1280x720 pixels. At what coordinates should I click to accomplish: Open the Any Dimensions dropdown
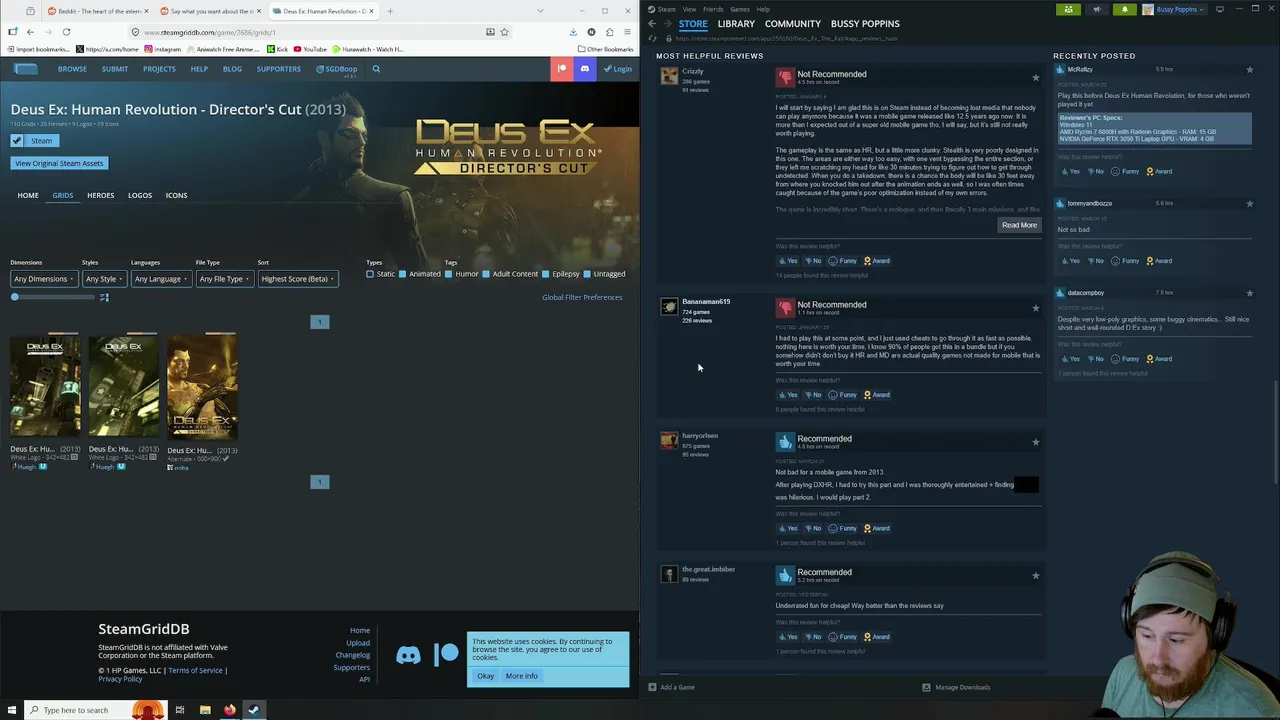click(x=42, y=279)
